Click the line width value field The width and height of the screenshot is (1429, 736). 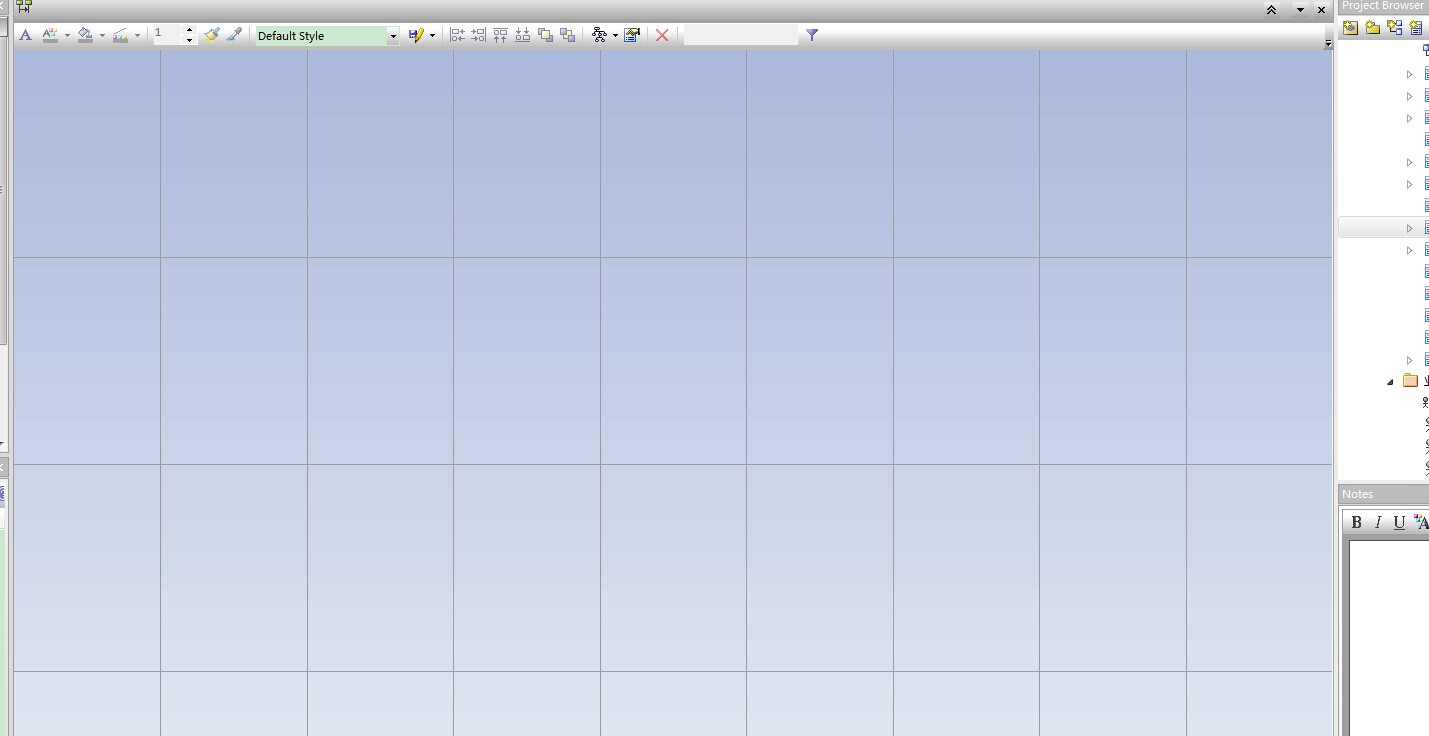167,34
